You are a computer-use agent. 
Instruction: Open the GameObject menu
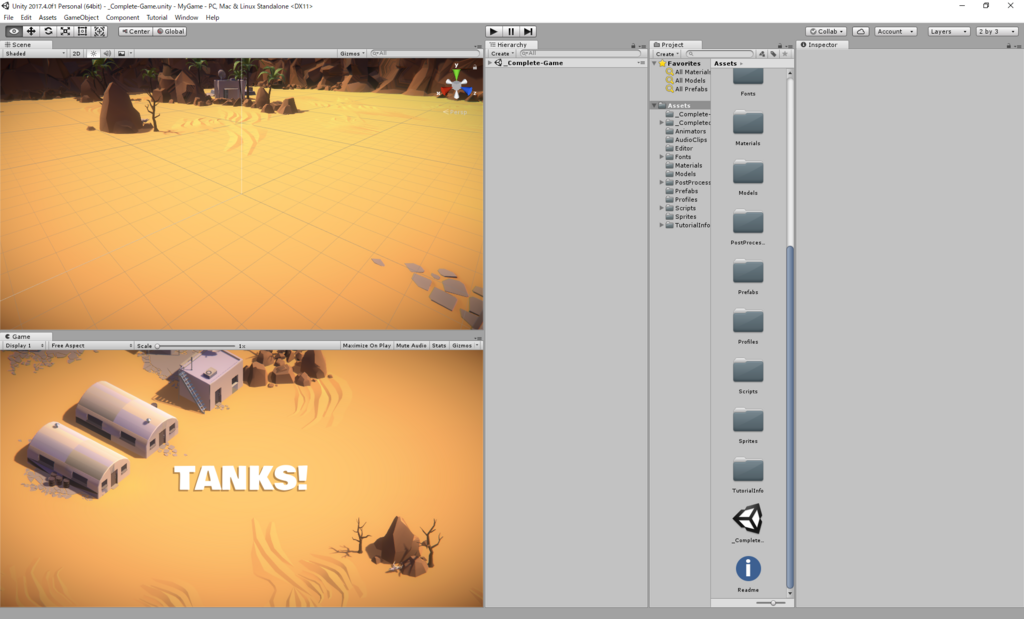81,18
